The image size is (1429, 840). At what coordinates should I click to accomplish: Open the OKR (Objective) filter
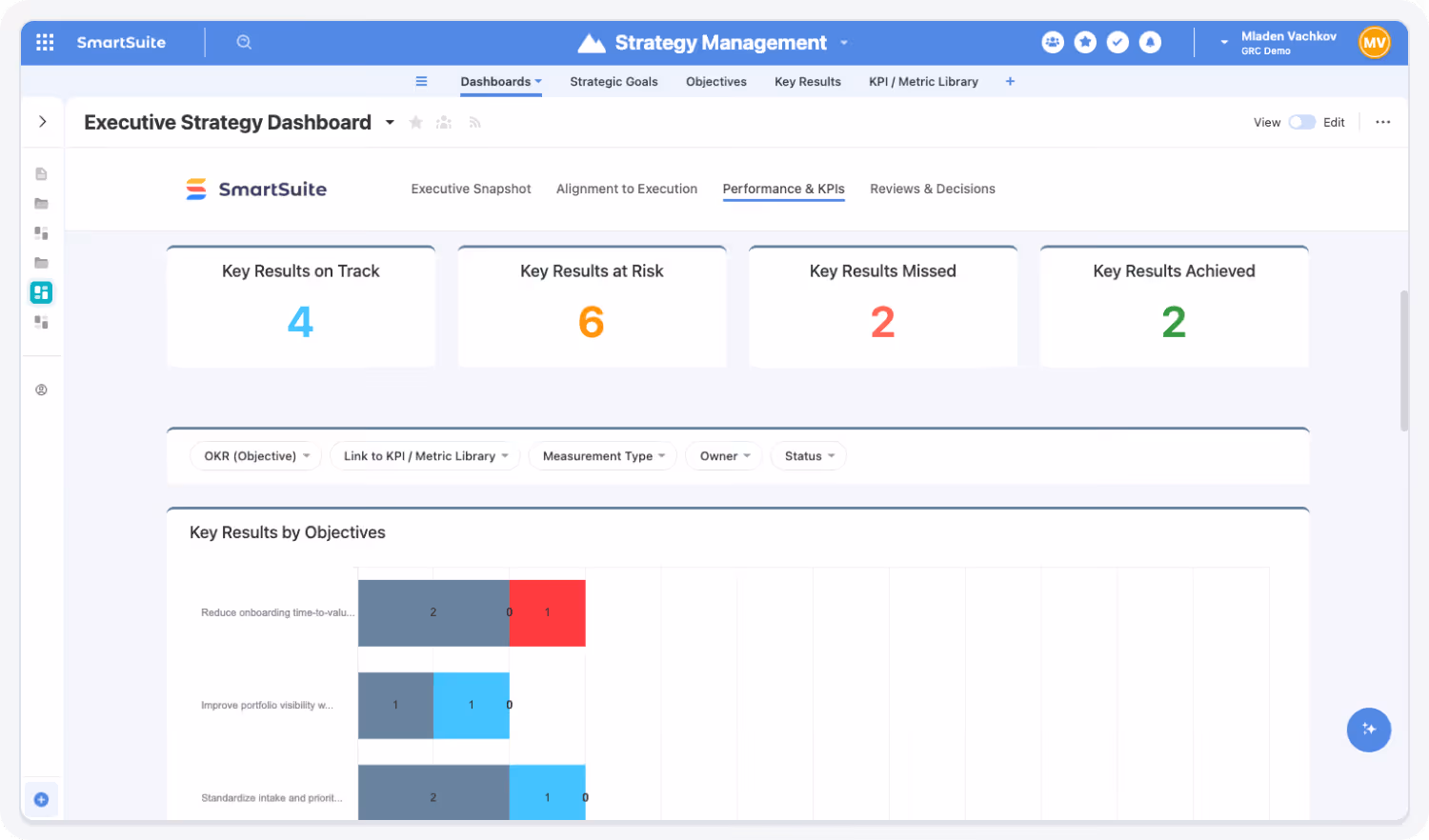256,456
